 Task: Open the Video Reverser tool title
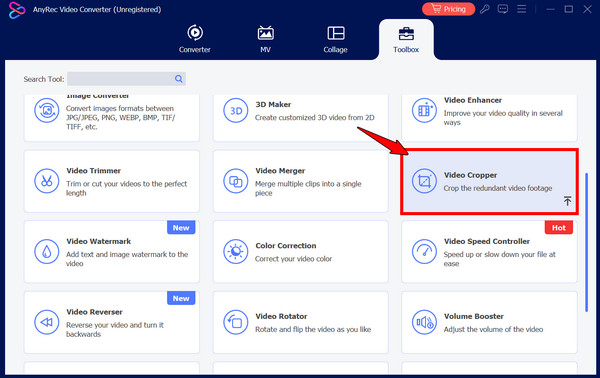coord(94,312)
